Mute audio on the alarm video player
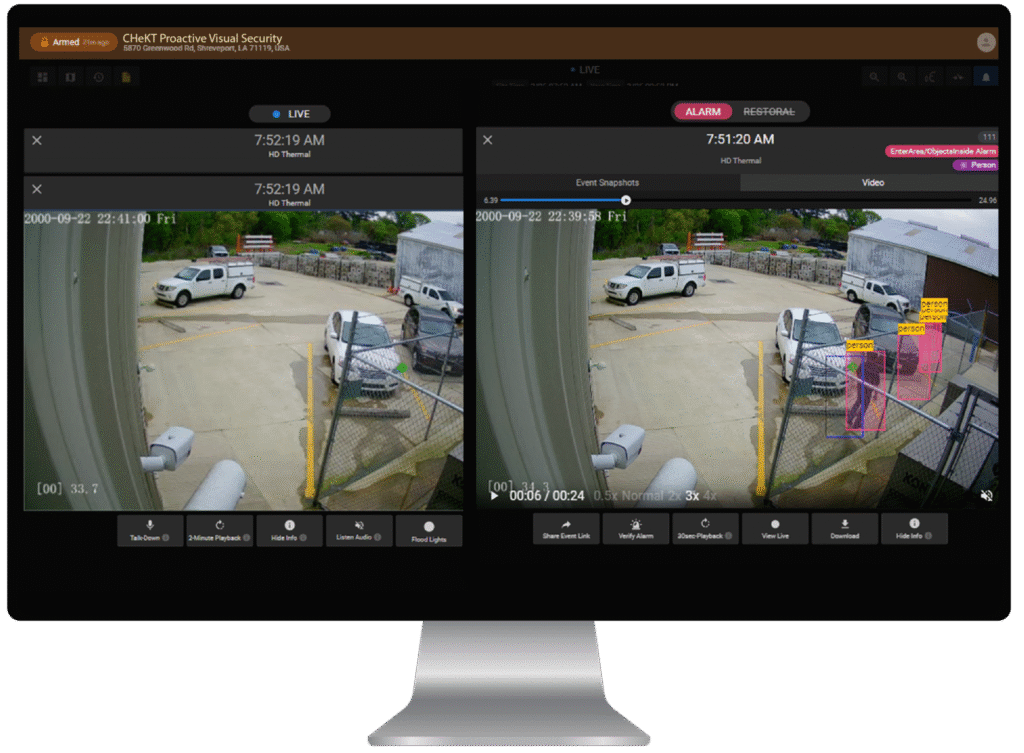This screenshot has width=1024, height=753. coord(986,495)
